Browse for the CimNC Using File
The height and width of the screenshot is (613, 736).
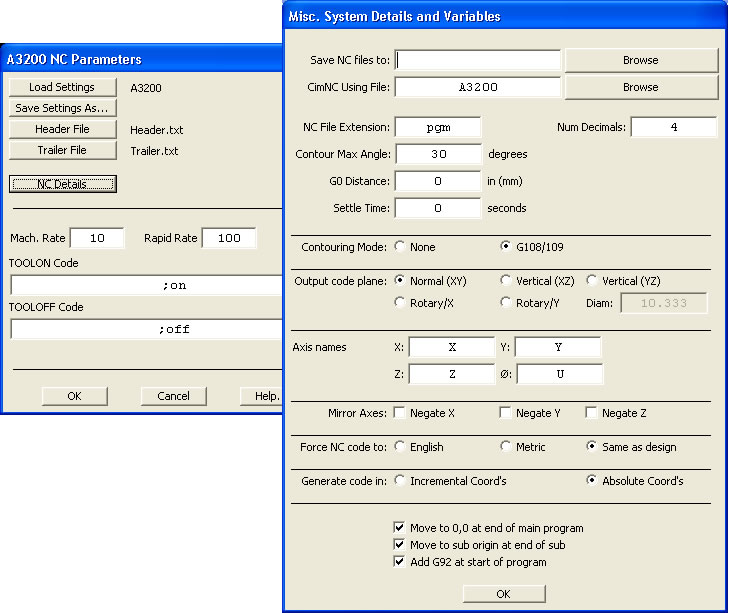[x=641, y=87]
